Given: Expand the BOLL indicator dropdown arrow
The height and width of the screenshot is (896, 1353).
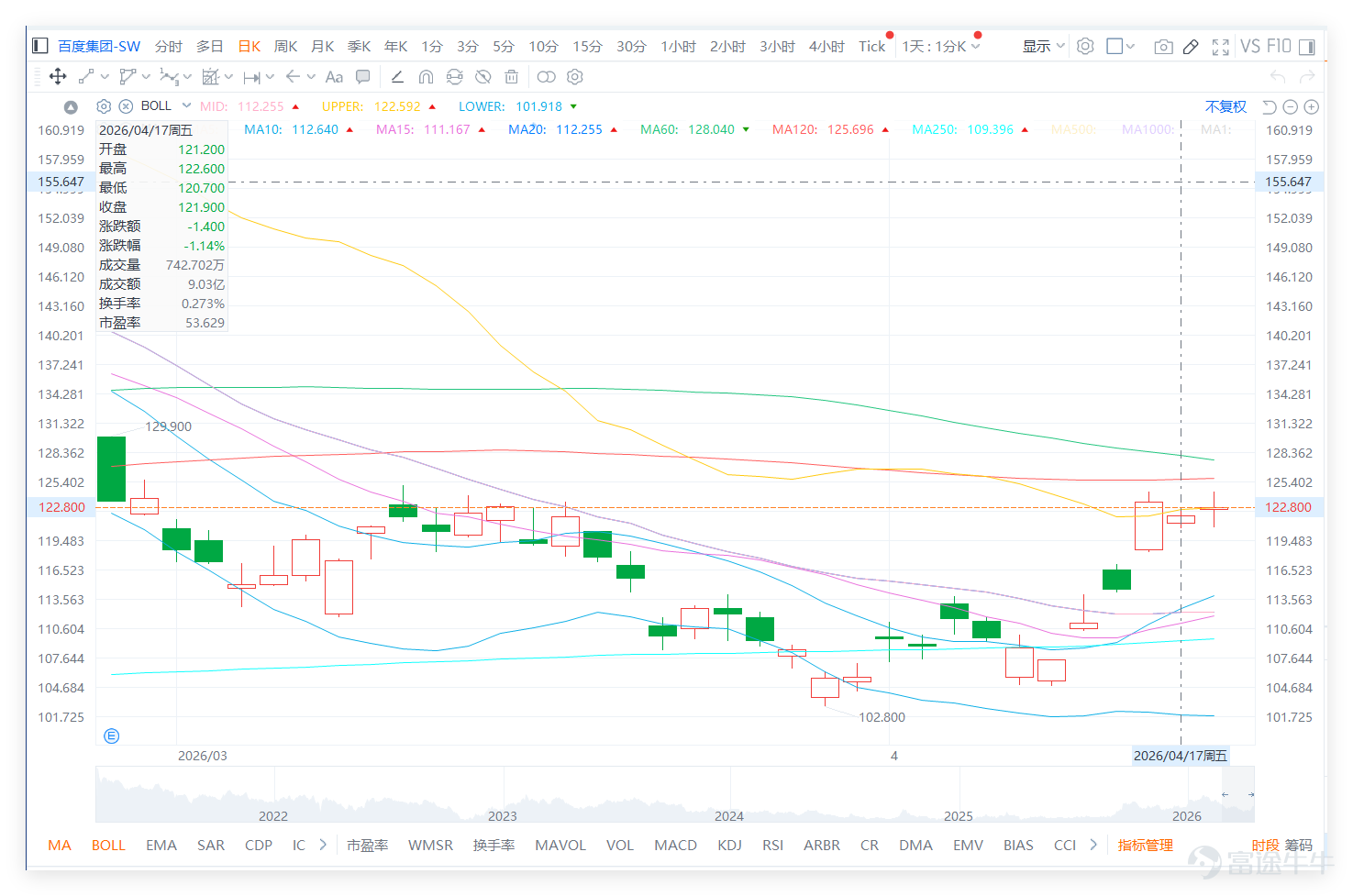Looking at the screenshot, I should pyautogui.click(x=186, y=105).
